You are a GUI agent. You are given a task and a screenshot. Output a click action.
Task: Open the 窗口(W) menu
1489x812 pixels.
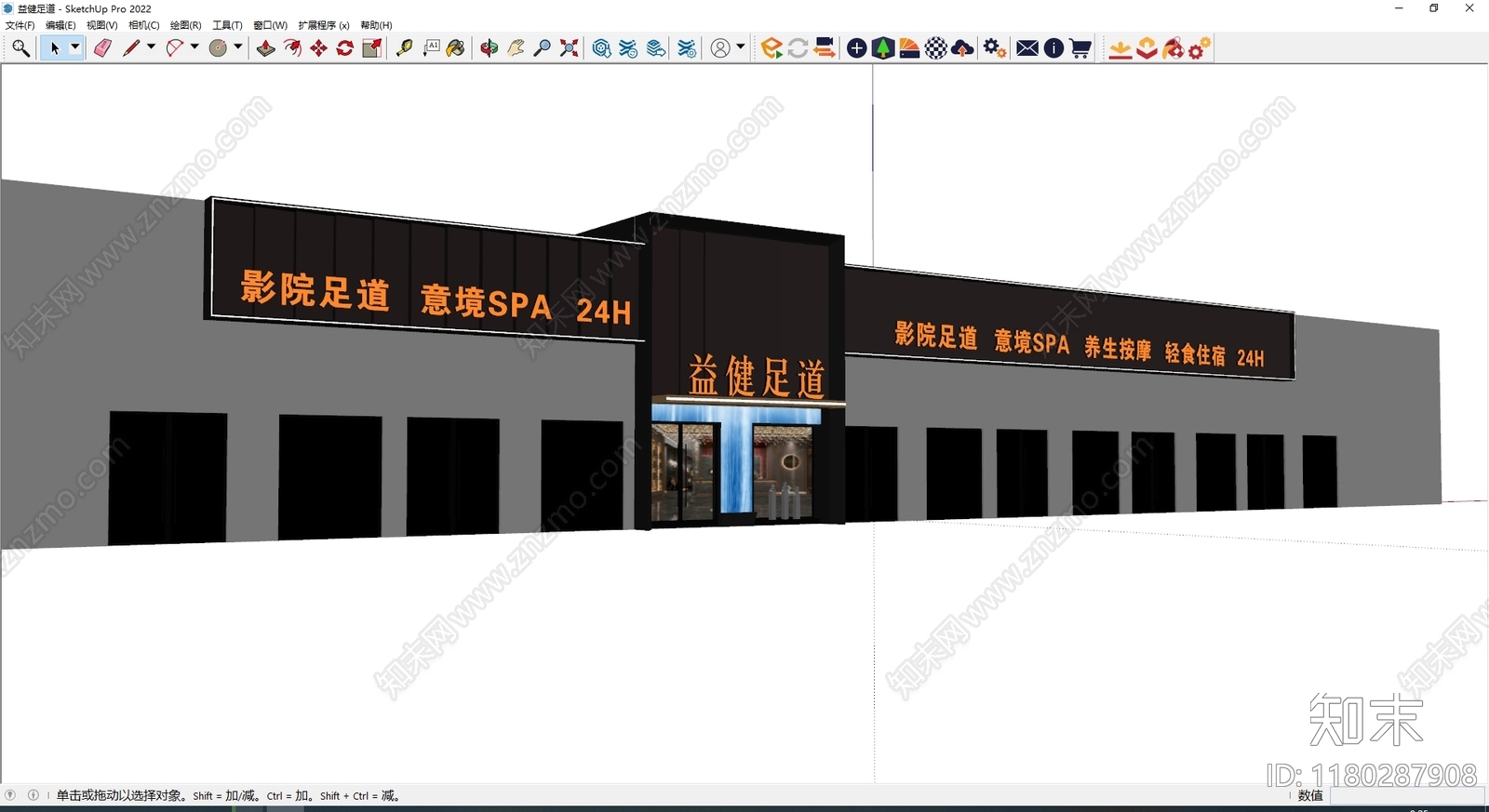click(x=270, y=25)
